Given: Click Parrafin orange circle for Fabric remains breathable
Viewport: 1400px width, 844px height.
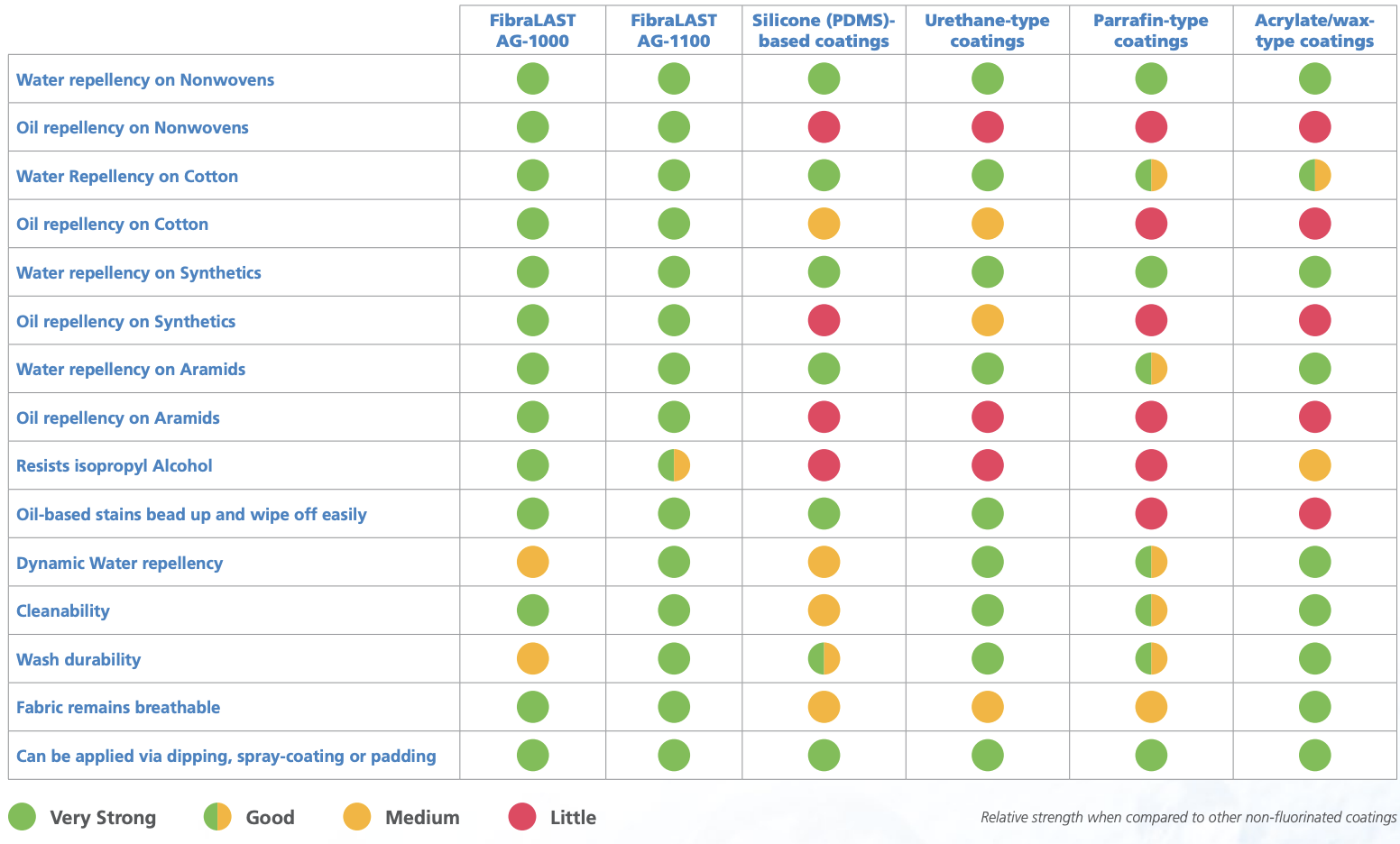Looking at the screenshot, I should pos(1151,707).
